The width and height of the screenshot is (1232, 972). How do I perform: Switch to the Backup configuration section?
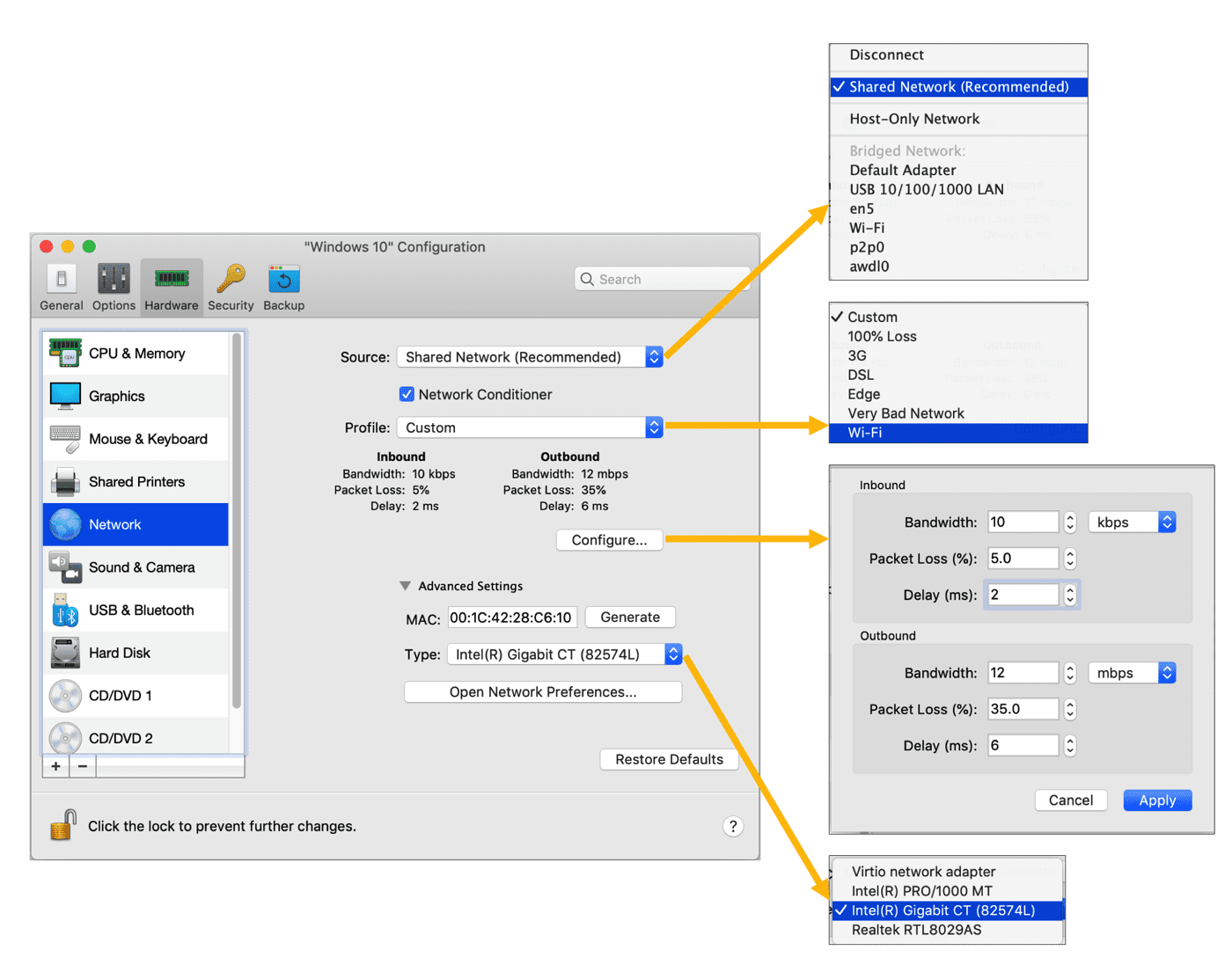tap(283, 286)
